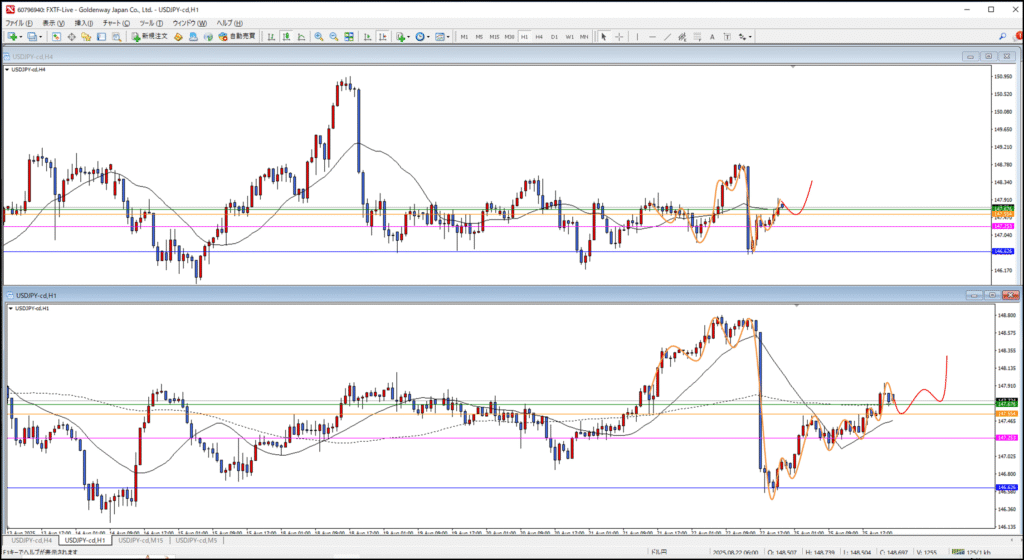Open the ウィンドウ (Window) menu
The height and width of the screenshot is (560, 1024).
pos(190,23)
